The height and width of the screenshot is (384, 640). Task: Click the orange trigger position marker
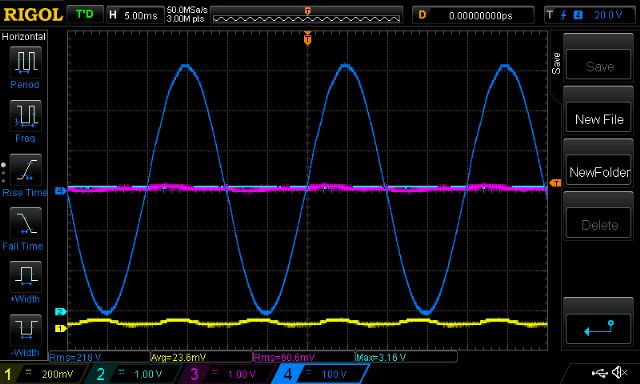[x=308, y=39]
